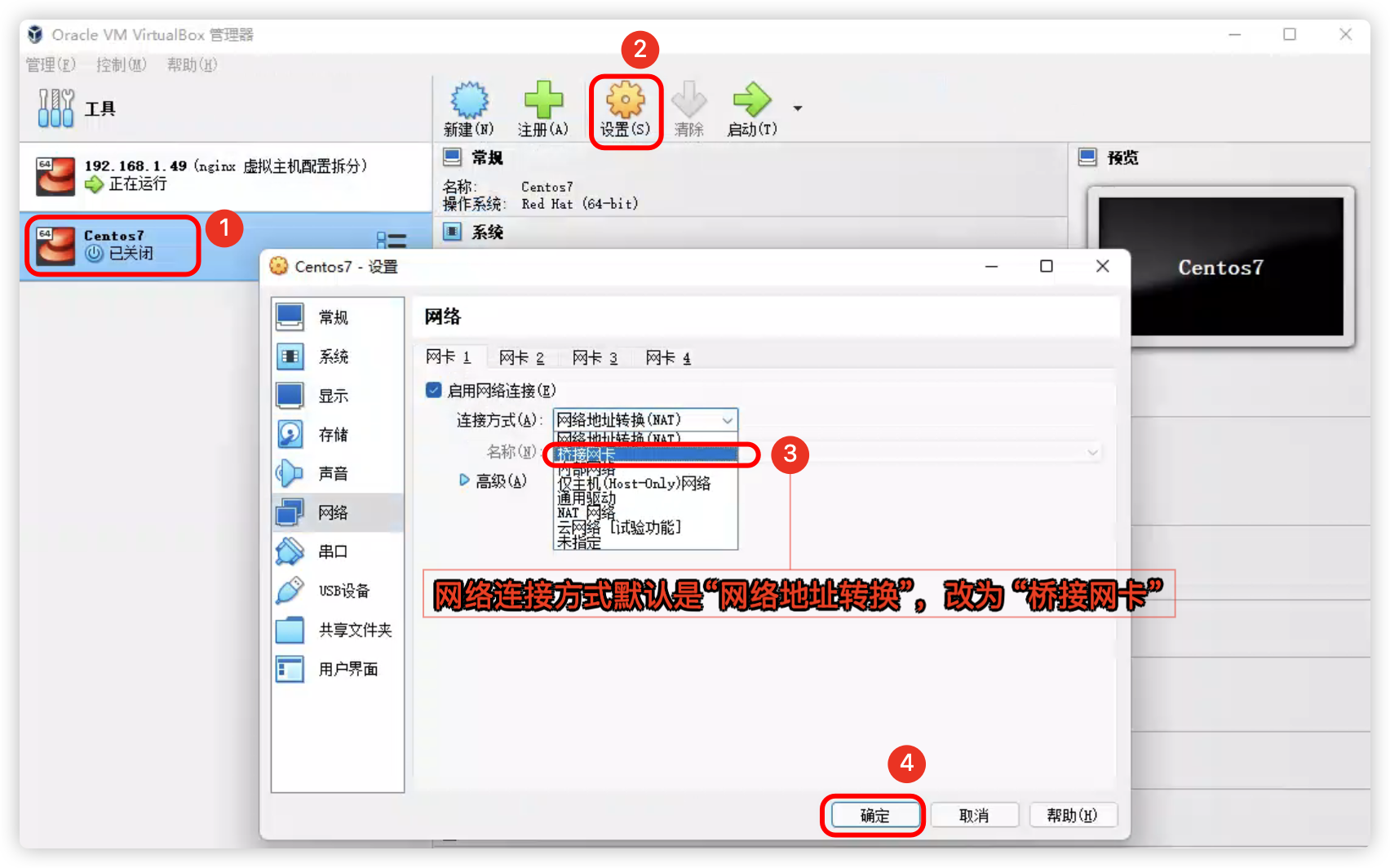Click the 预览 panel header icon

coord(1087,157)
